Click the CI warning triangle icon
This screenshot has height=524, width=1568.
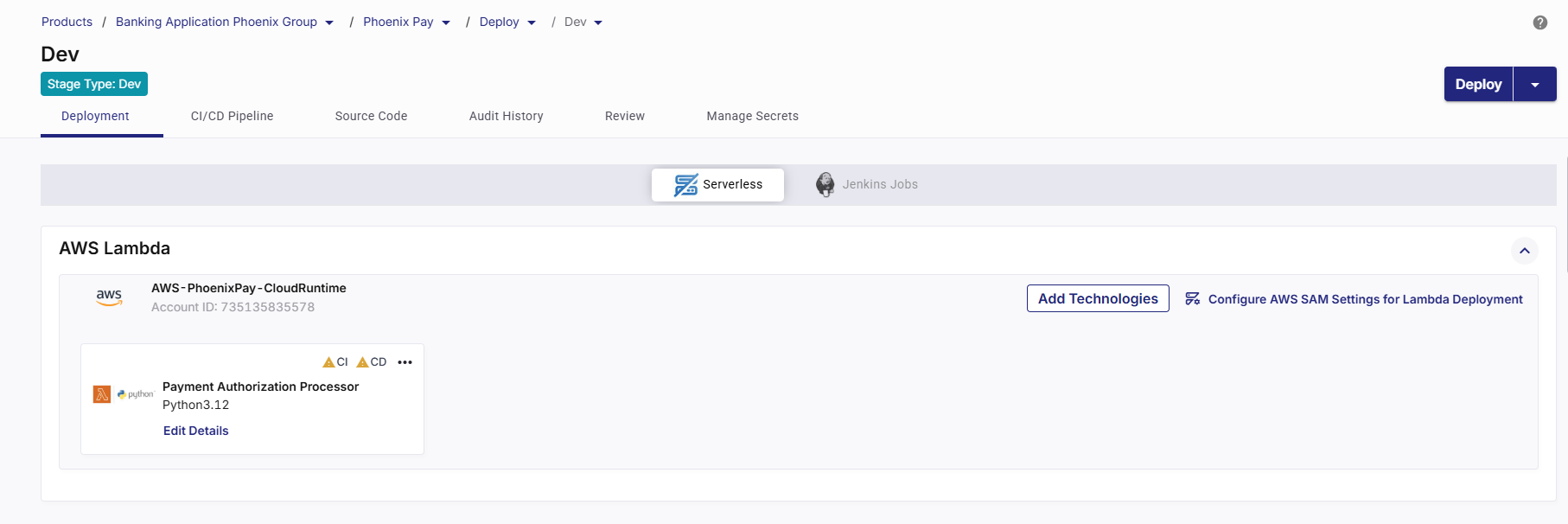click(x=328, y=362)
